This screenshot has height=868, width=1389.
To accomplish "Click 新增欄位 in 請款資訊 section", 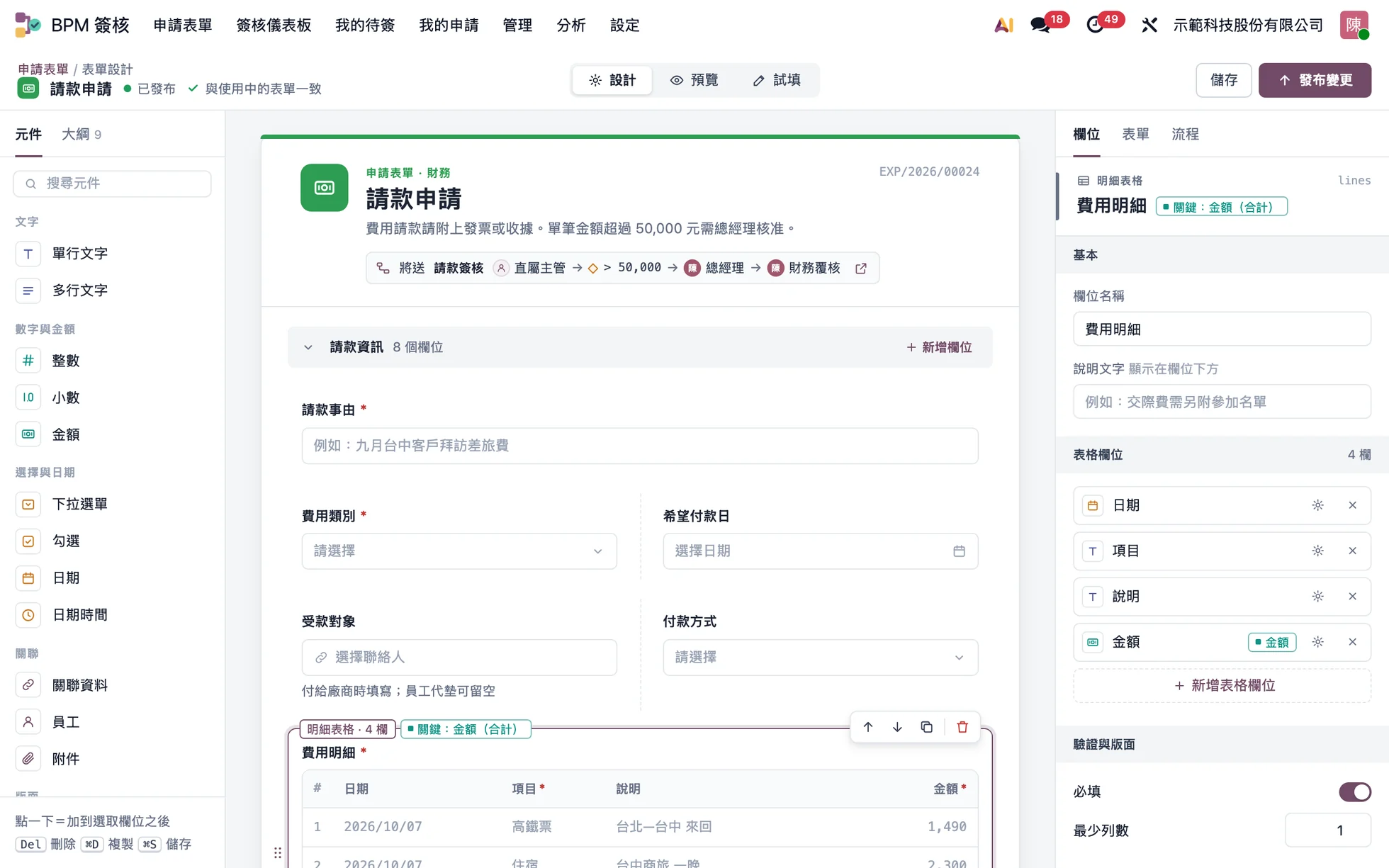I will [939, 347].
